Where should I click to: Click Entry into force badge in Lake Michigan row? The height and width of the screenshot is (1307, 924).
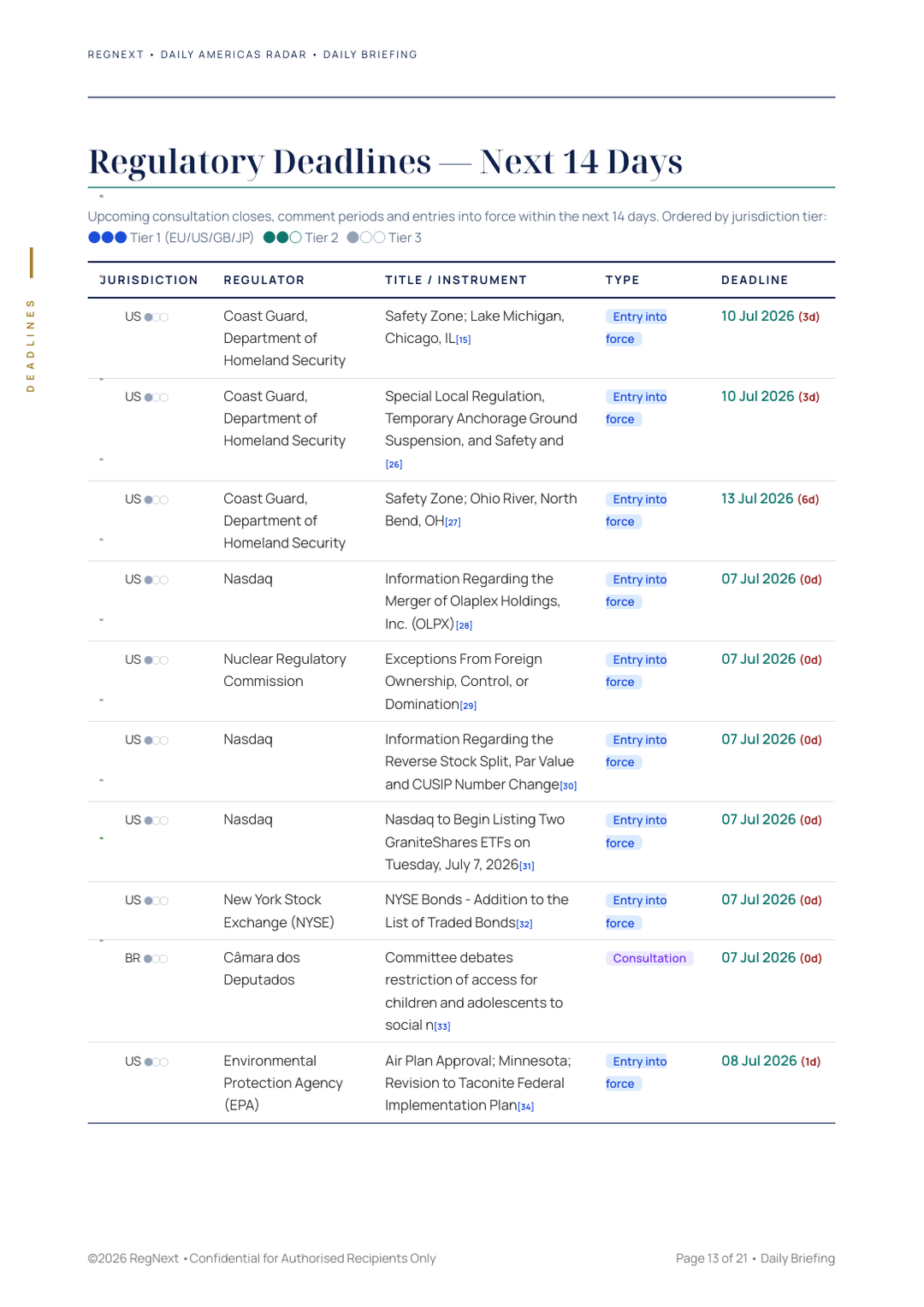tap(637, 328)
